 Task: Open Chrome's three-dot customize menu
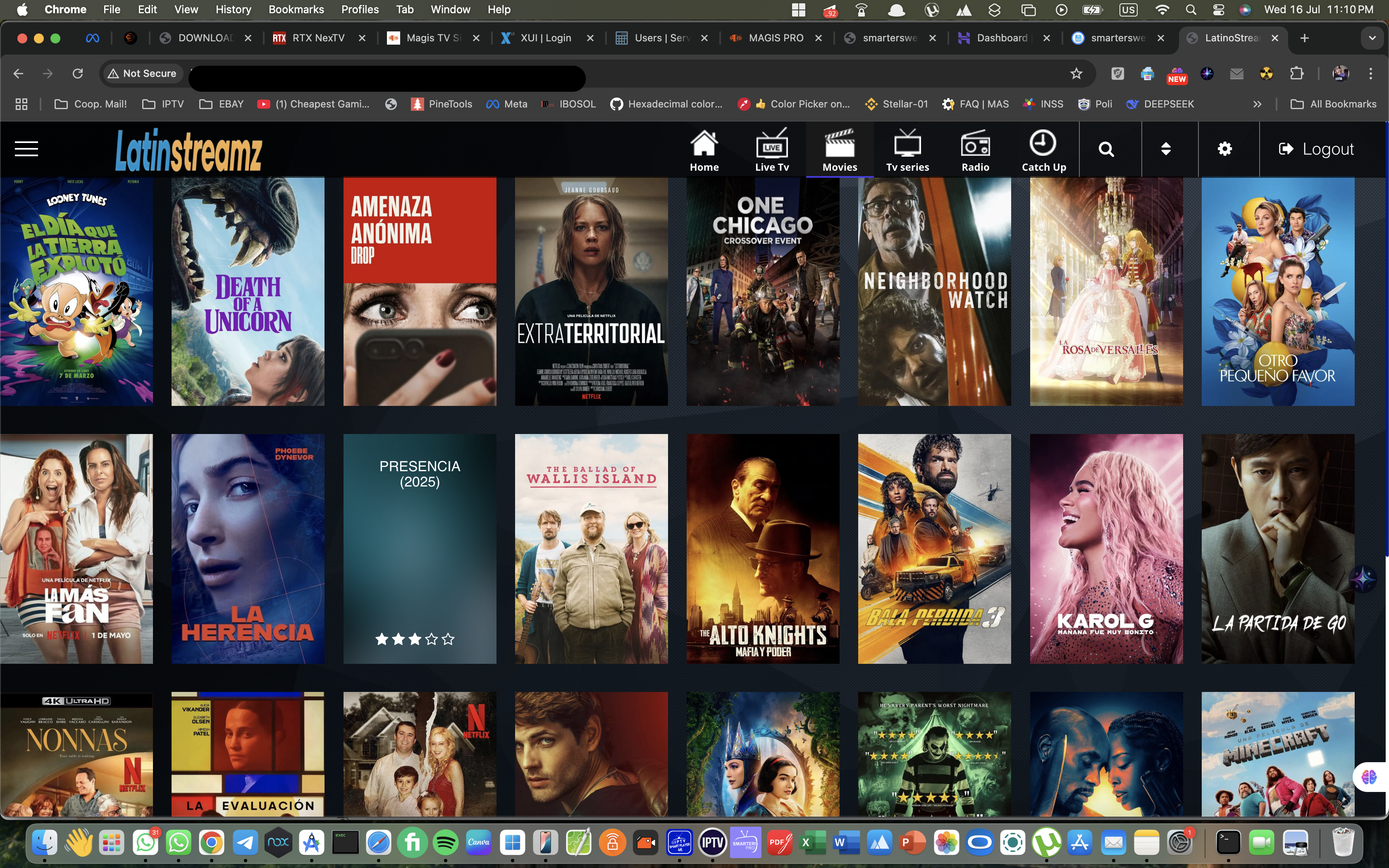pos(1371,74)
